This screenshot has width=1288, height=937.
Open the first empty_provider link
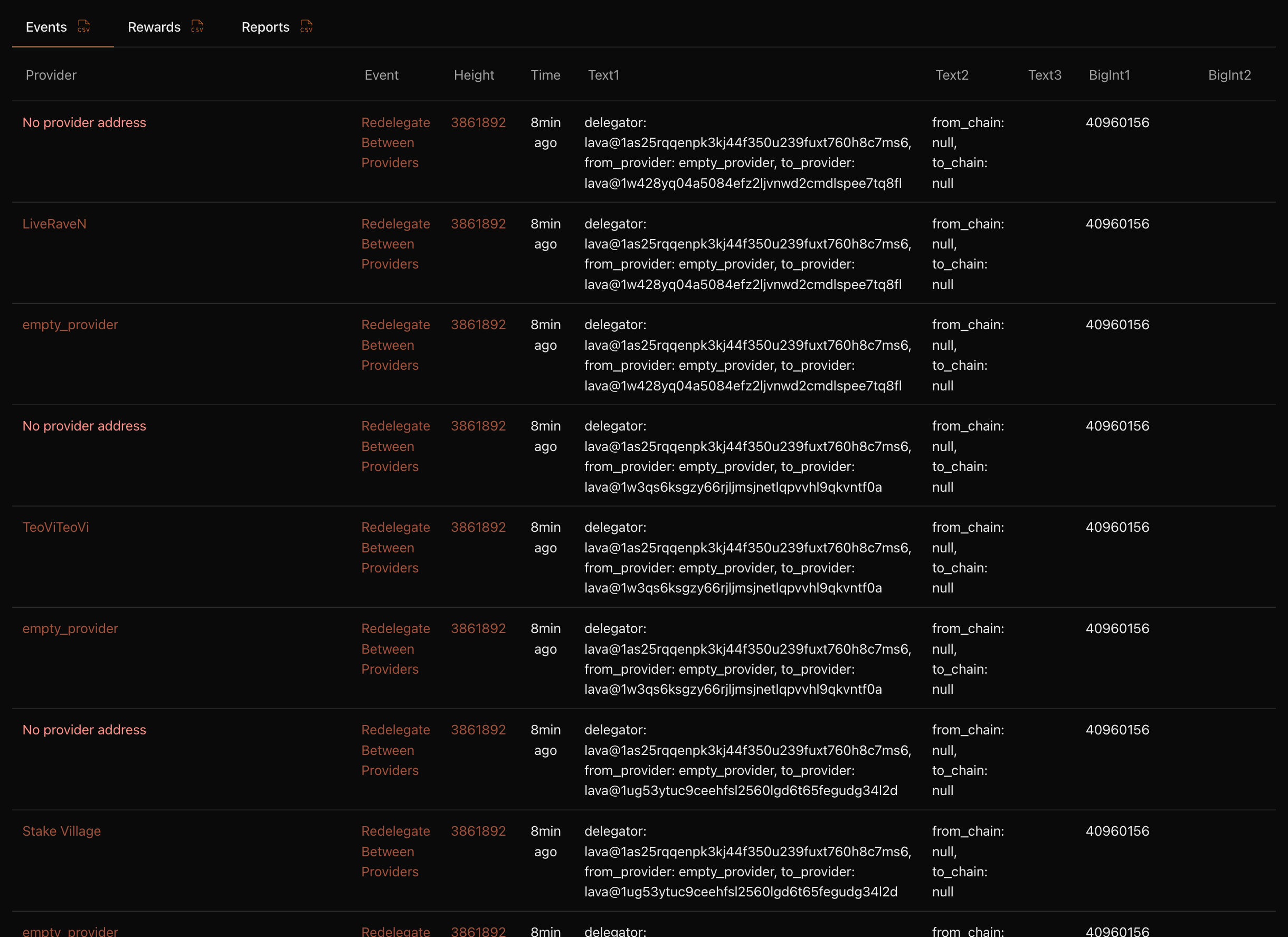pos(70,324)
